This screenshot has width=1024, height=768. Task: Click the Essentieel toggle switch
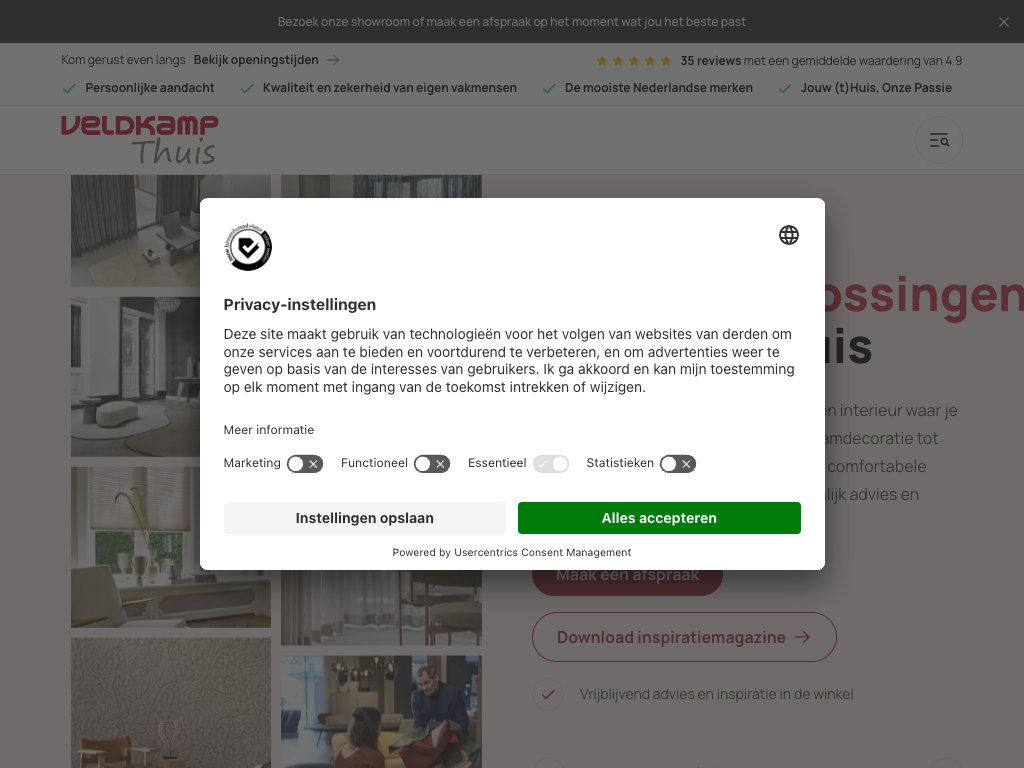pyautogui.click(x=551, y=464)
